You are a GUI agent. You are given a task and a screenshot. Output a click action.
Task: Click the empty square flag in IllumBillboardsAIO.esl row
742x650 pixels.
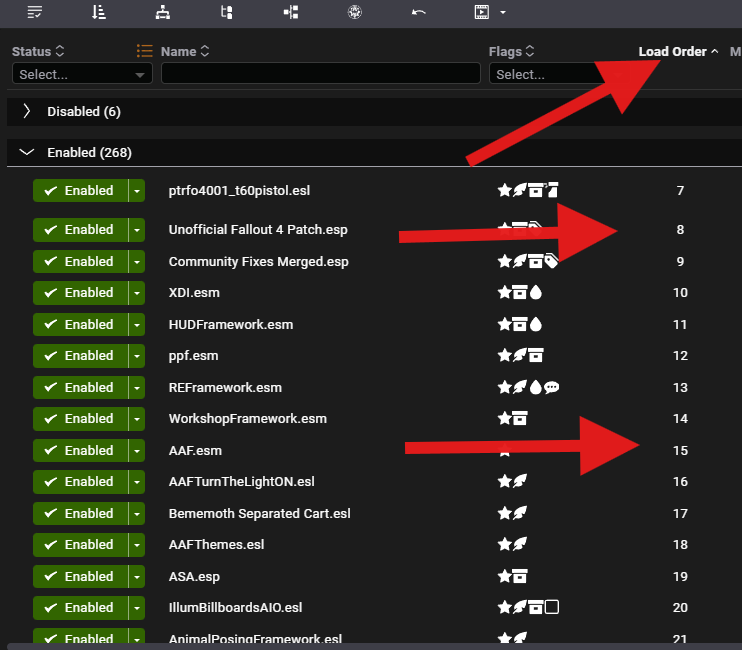pos(552,607)
